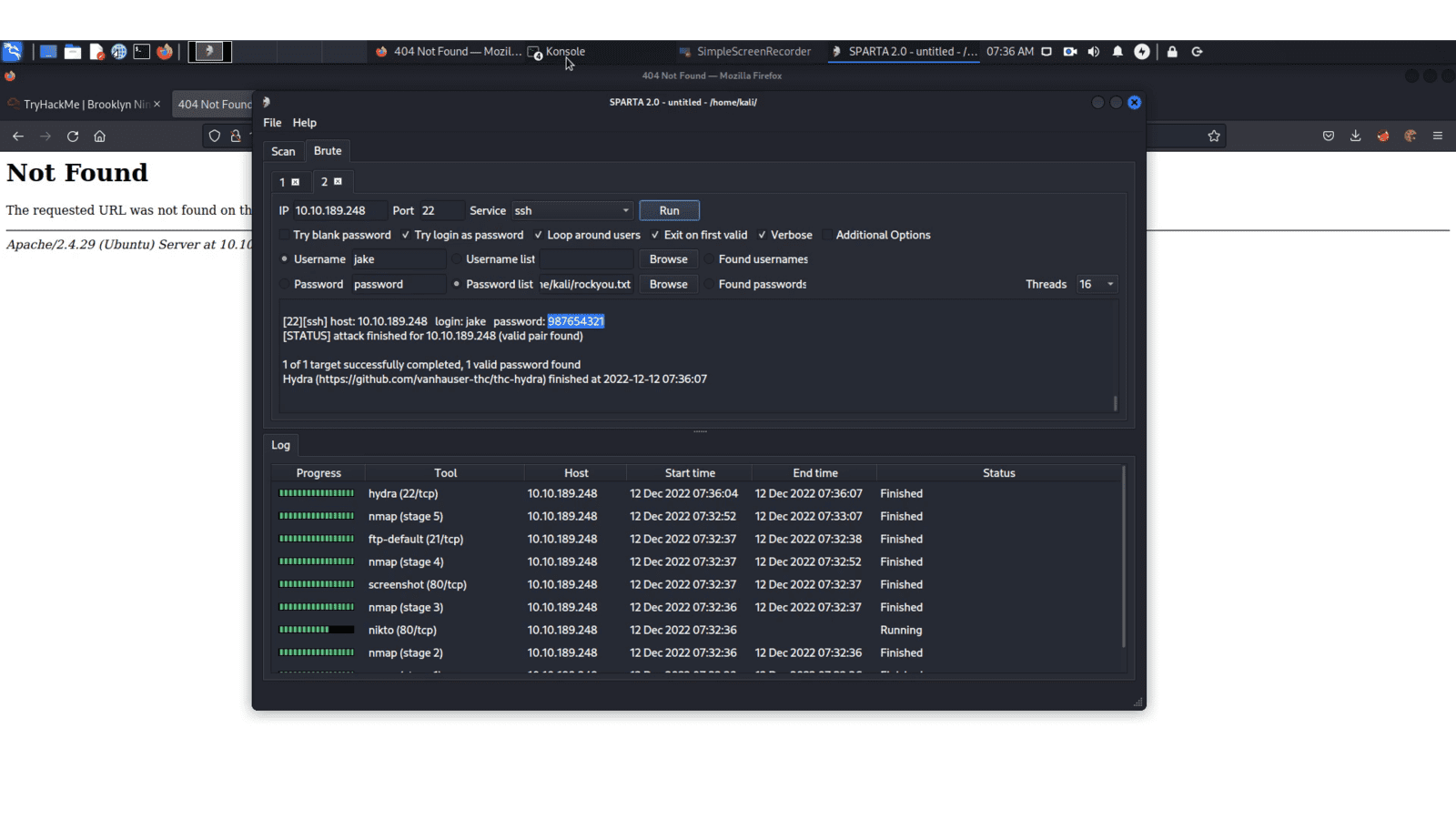Launch Firefox from the taskbar launcher

[165, 52]
